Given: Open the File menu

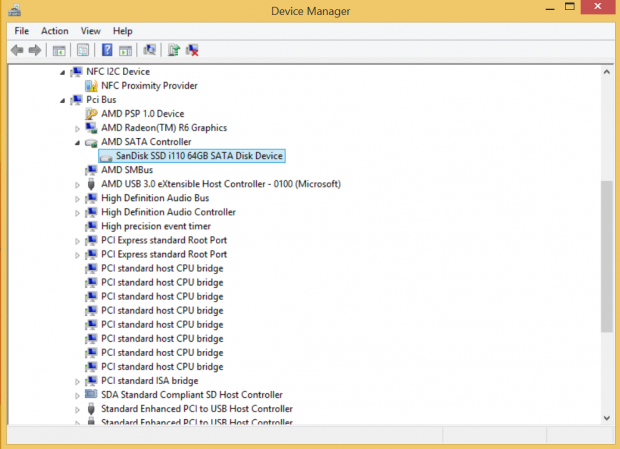Looking at the screenshot, I should [22, 31].
